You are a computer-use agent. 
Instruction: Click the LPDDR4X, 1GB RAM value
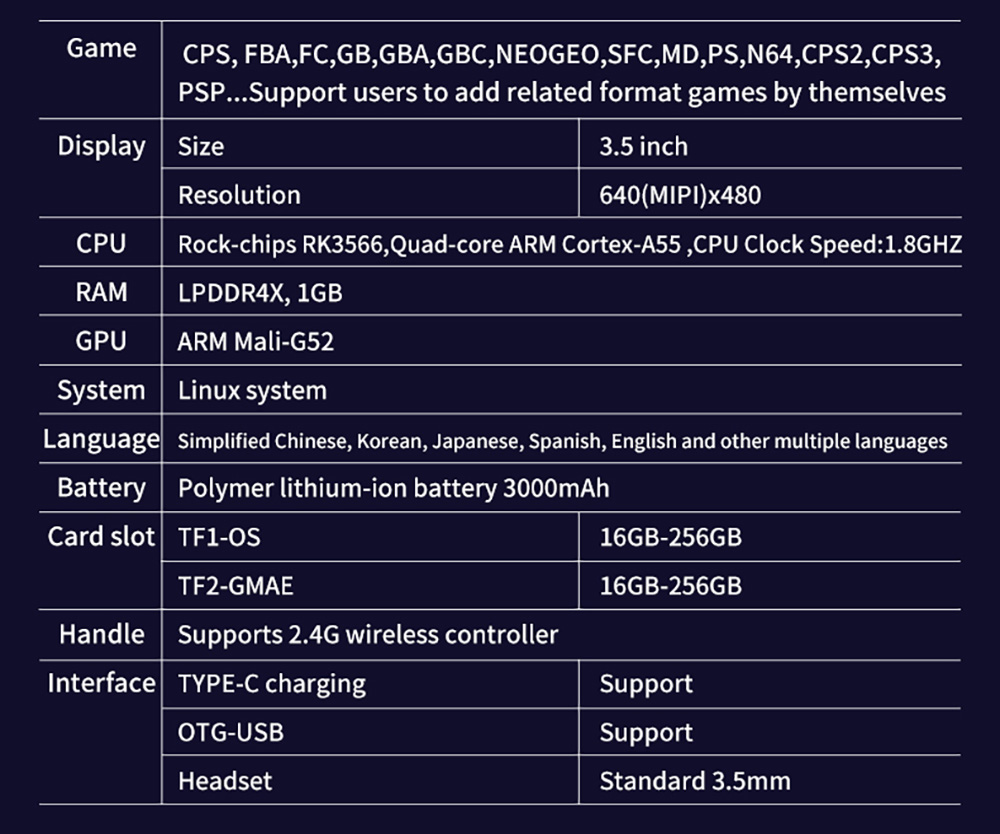pyautogui.click(x=260, y=293)
